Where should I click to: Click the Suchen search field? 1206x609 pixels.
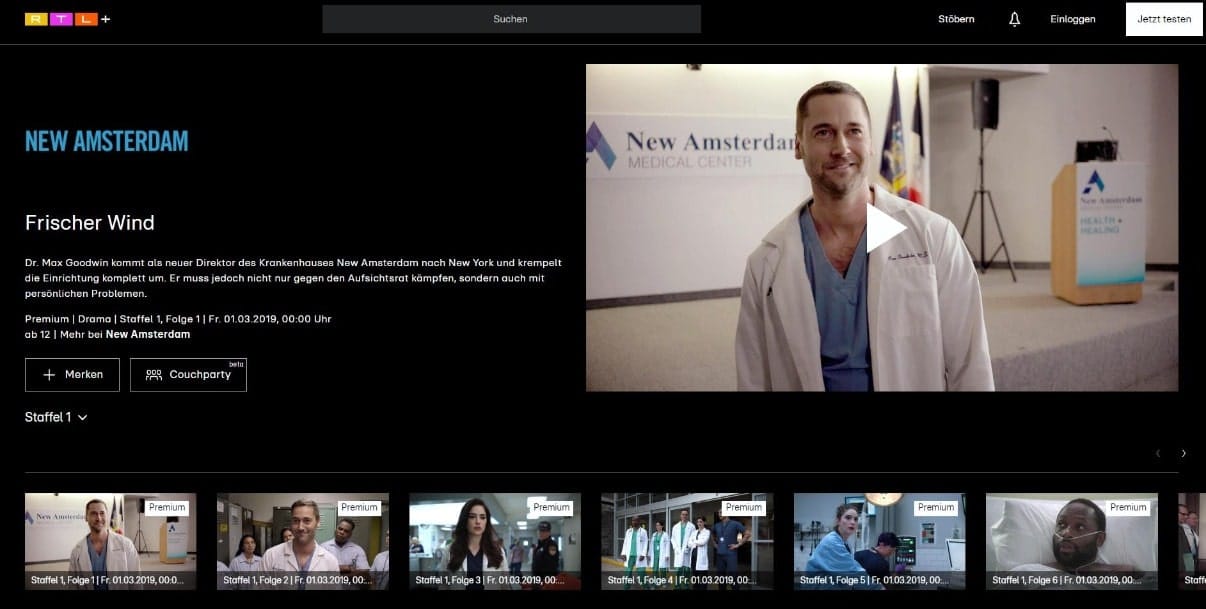[511, 19]
